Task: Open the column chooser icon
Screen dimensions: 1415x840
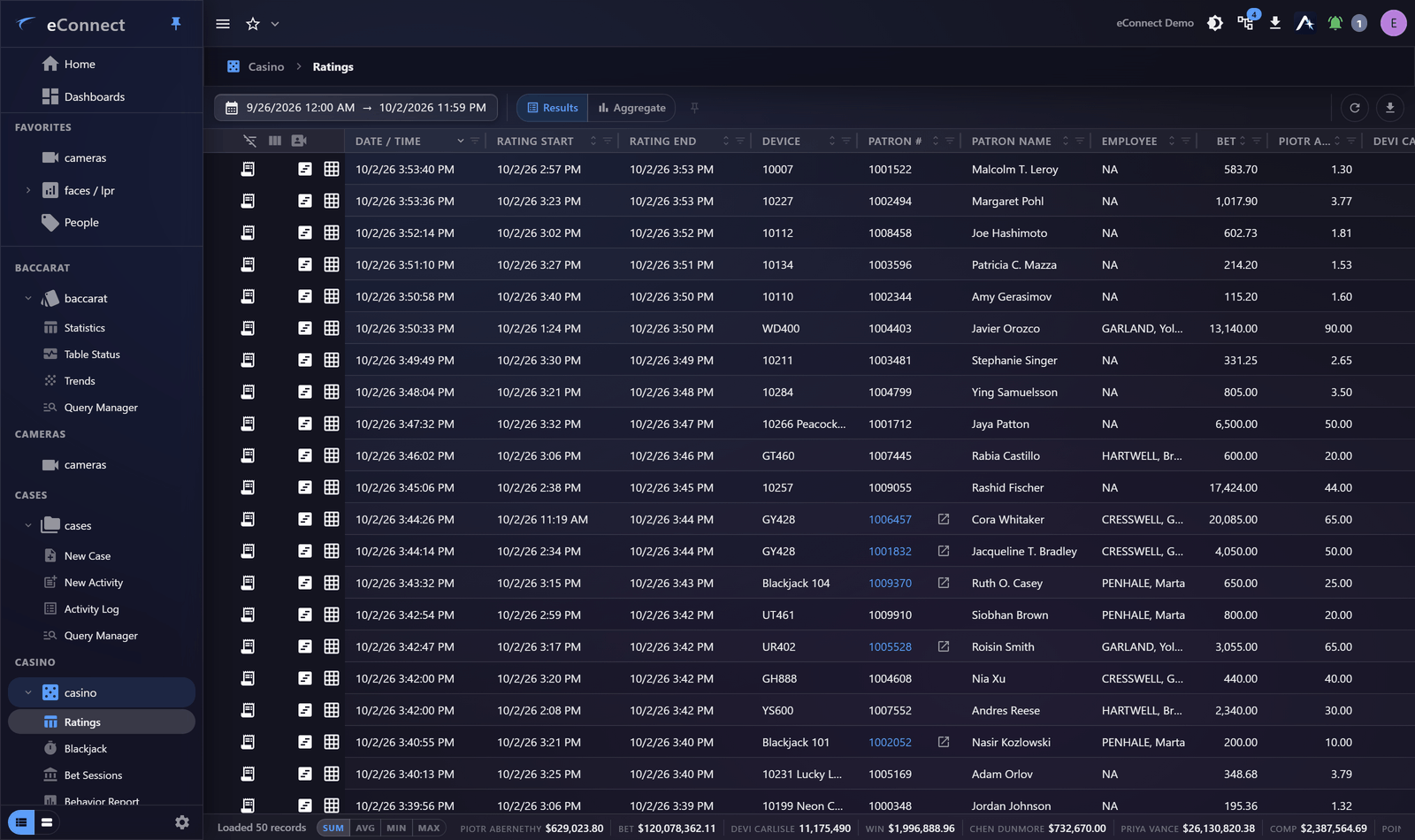Action: (275, 141)
